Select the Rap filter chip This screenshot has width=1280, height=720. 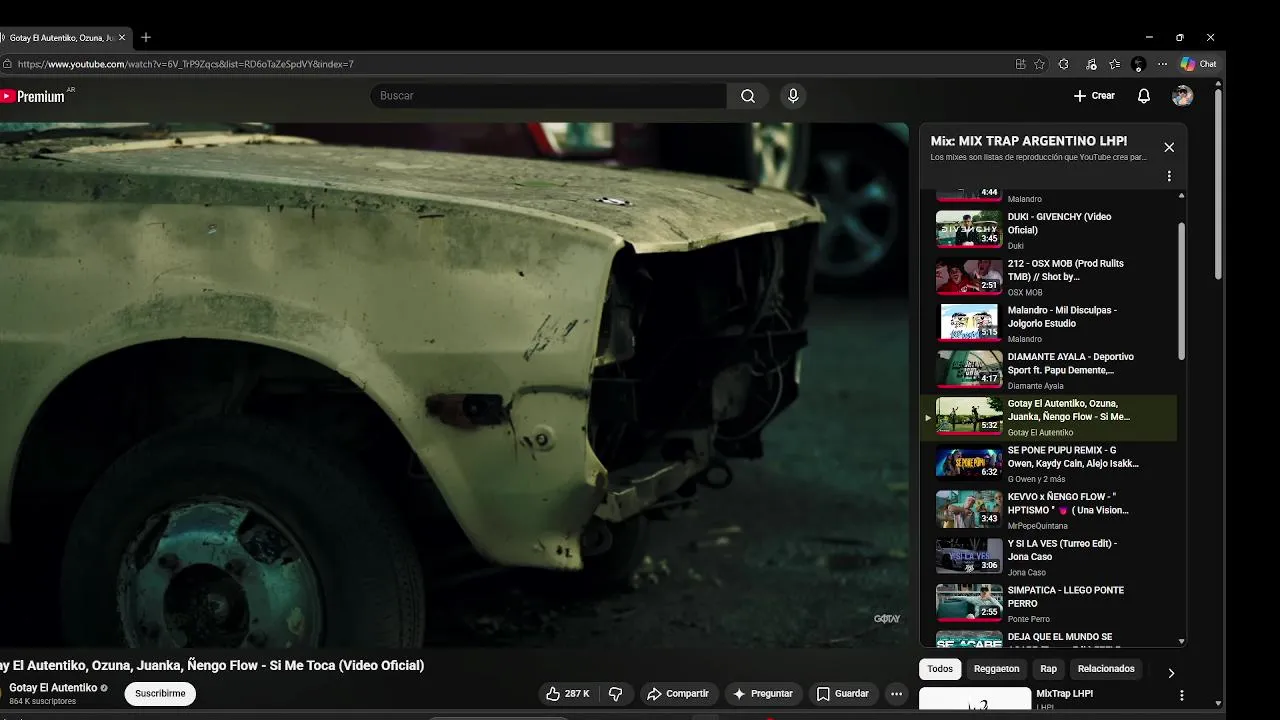click(x=1048, y=669)
